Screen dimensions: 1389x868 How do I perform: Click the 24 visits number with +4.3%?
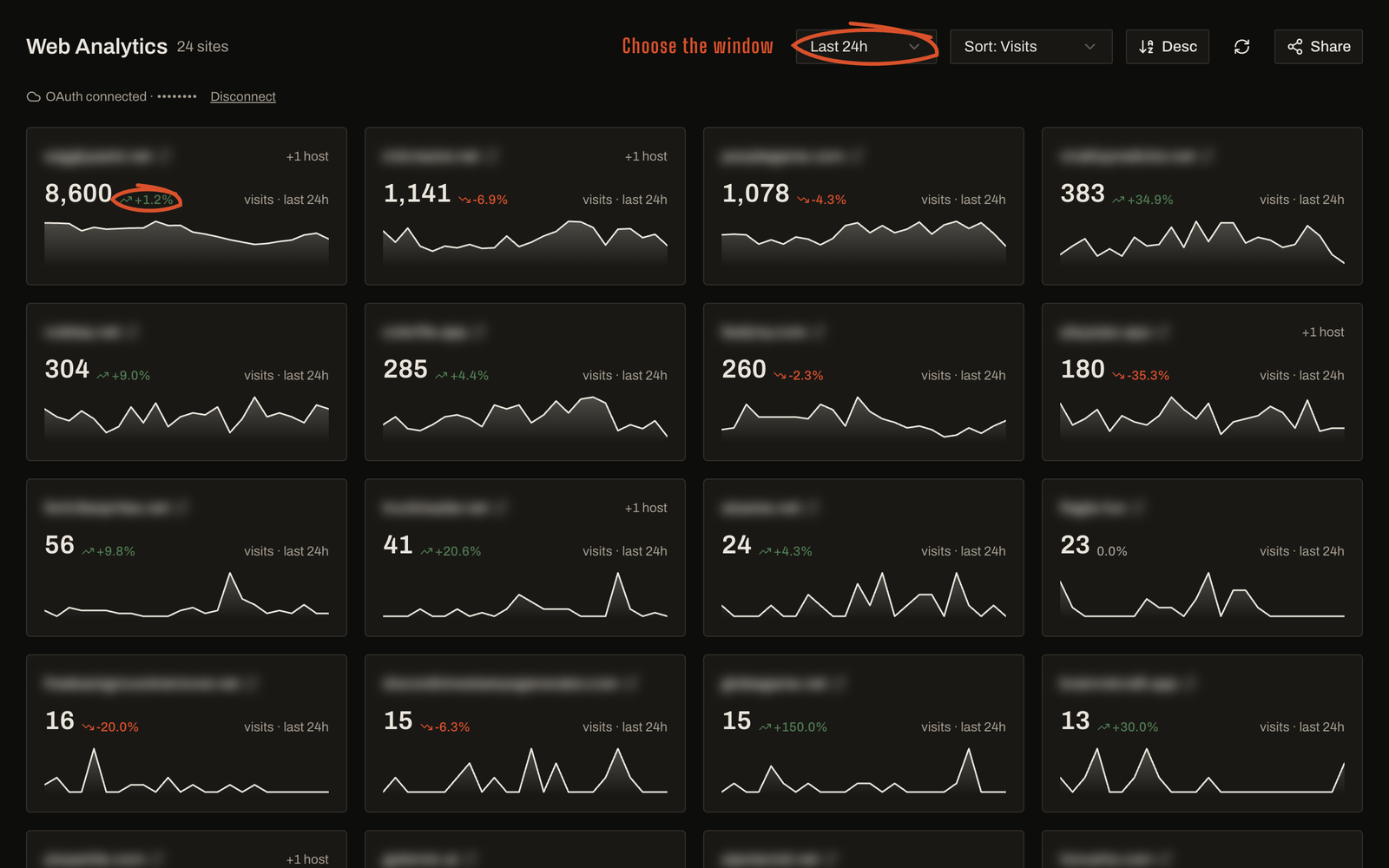click(736, 545)
